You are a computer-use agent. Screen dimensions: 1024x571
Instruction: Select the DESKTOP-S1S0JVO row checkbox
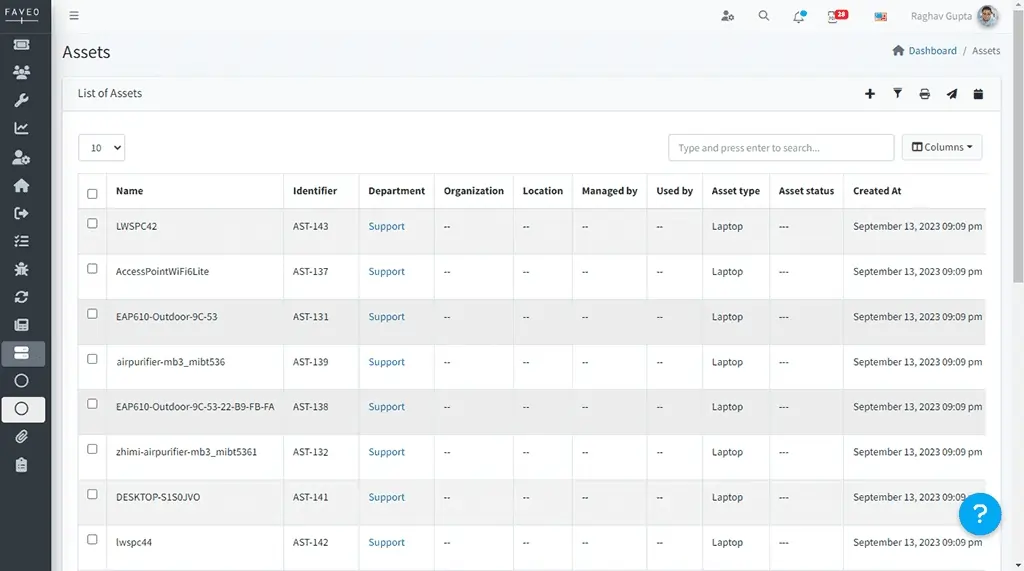coord(92,495)
